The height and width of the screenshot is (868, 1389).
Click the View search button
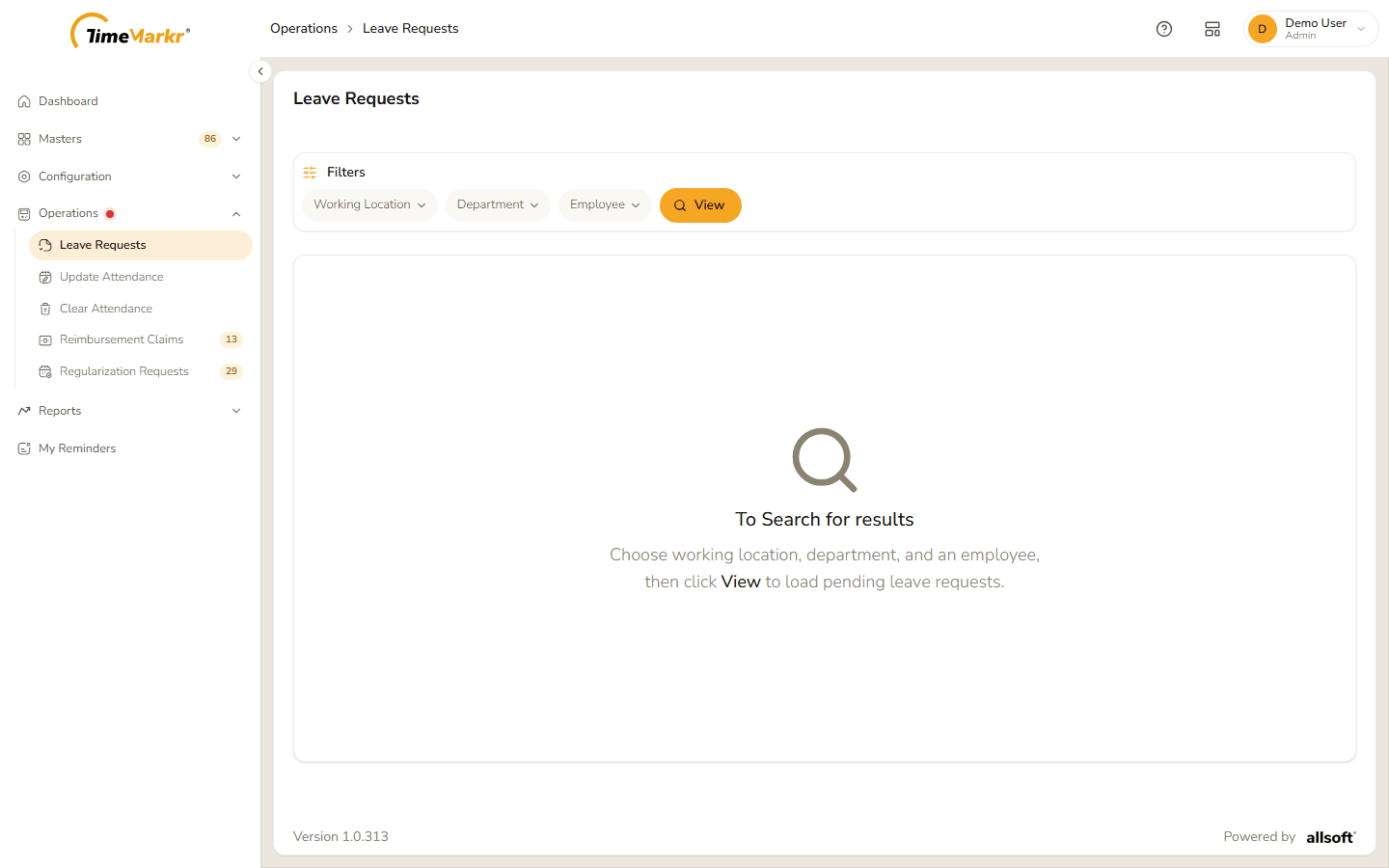(x=700, y=205)
